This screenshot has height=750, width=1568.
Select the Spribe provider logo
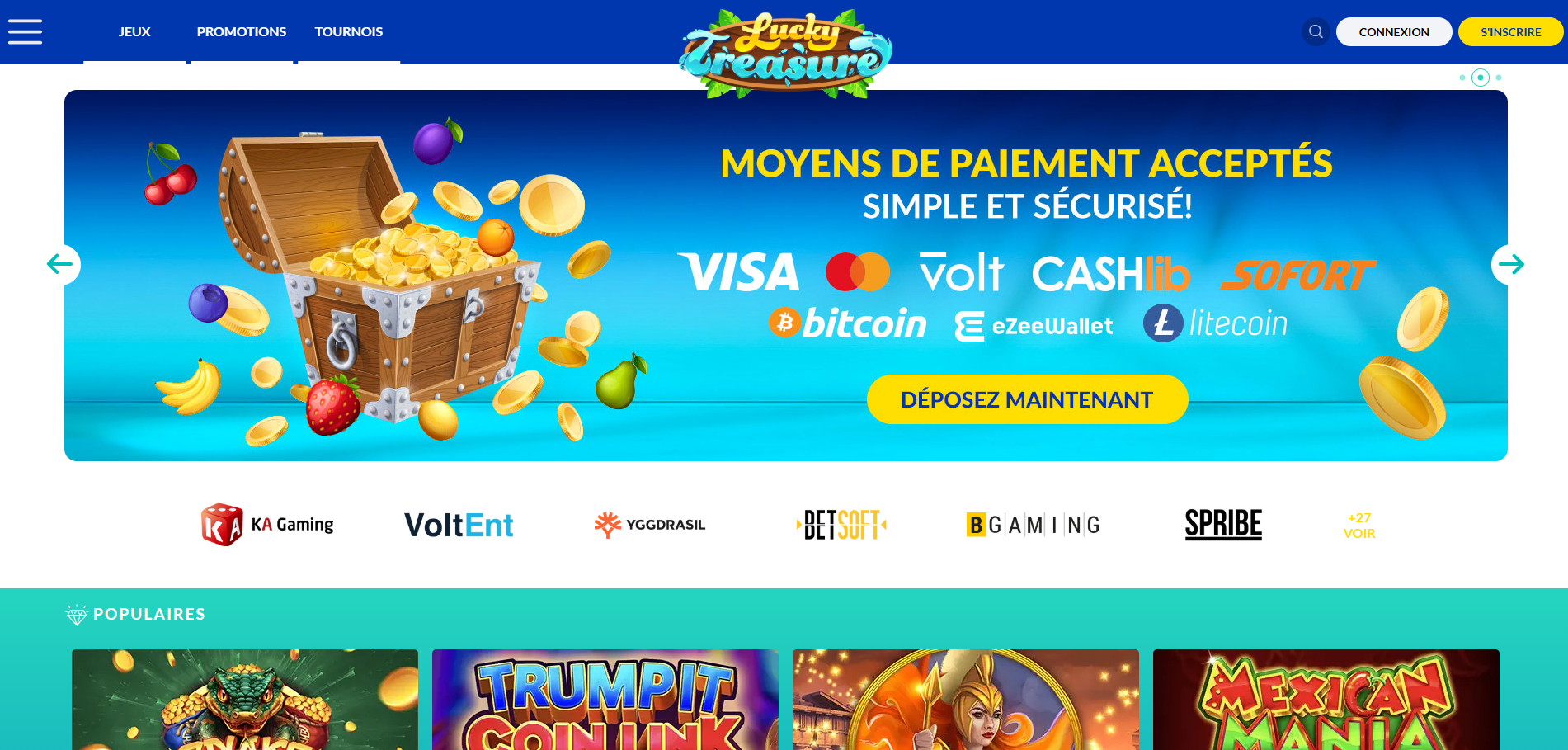pos(1223,525)
